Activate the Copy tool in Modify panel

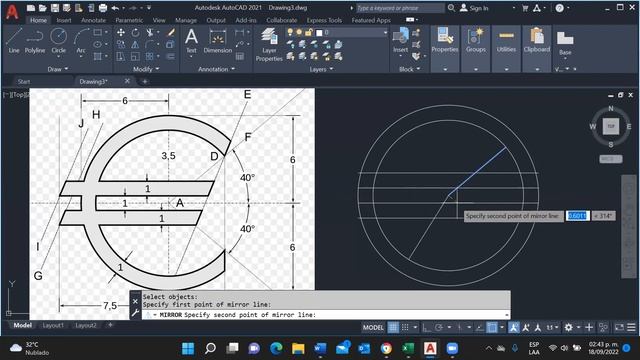121,44
